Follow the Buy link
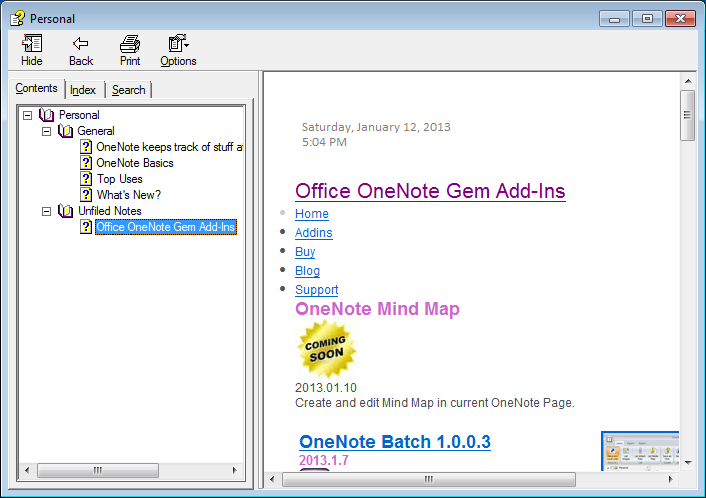This screenshot has width=706, height=498. (x=305, y=252)
